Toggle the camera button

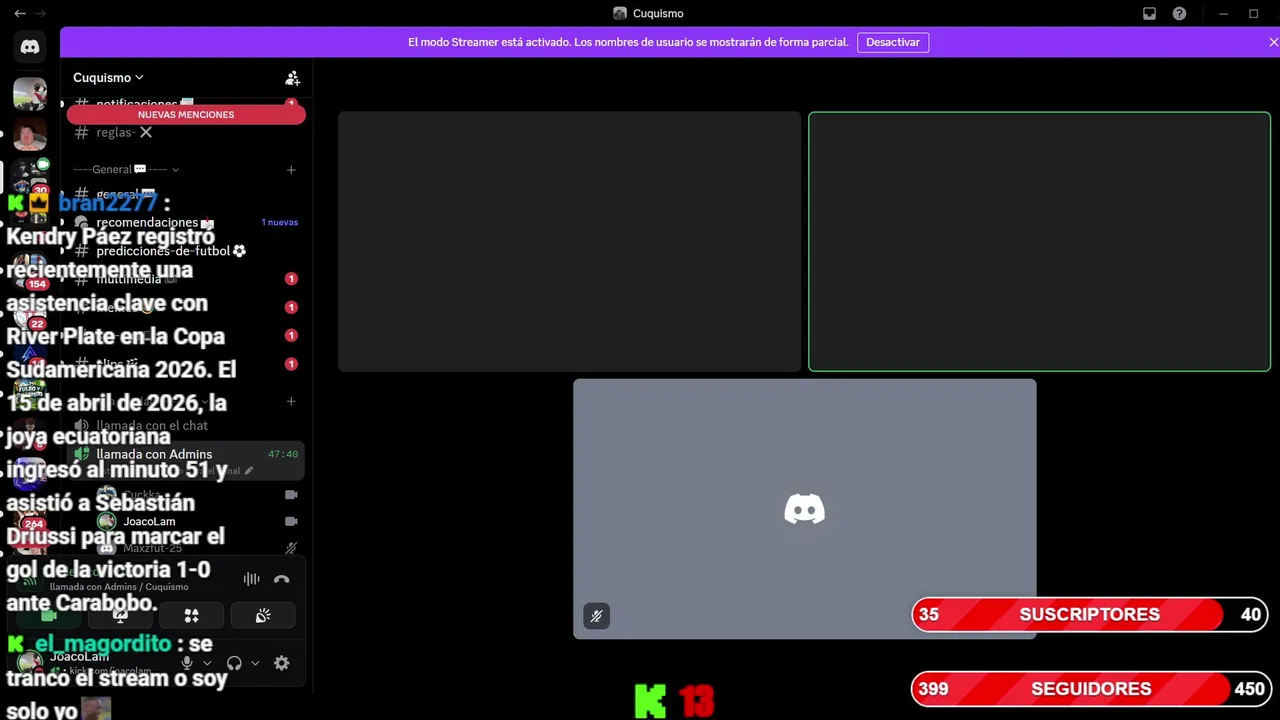(48, 616)
